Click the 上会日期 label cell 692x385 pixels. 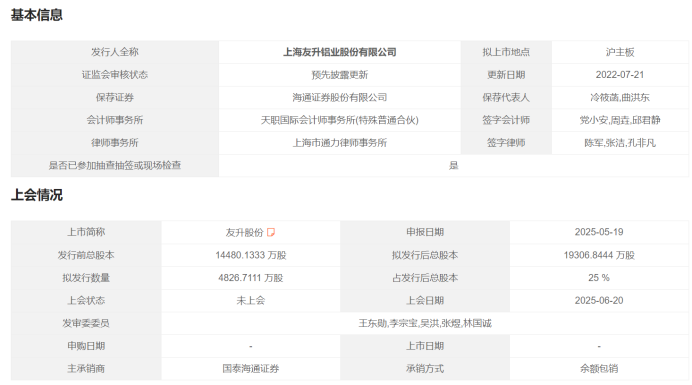click(x=425, y=301)
